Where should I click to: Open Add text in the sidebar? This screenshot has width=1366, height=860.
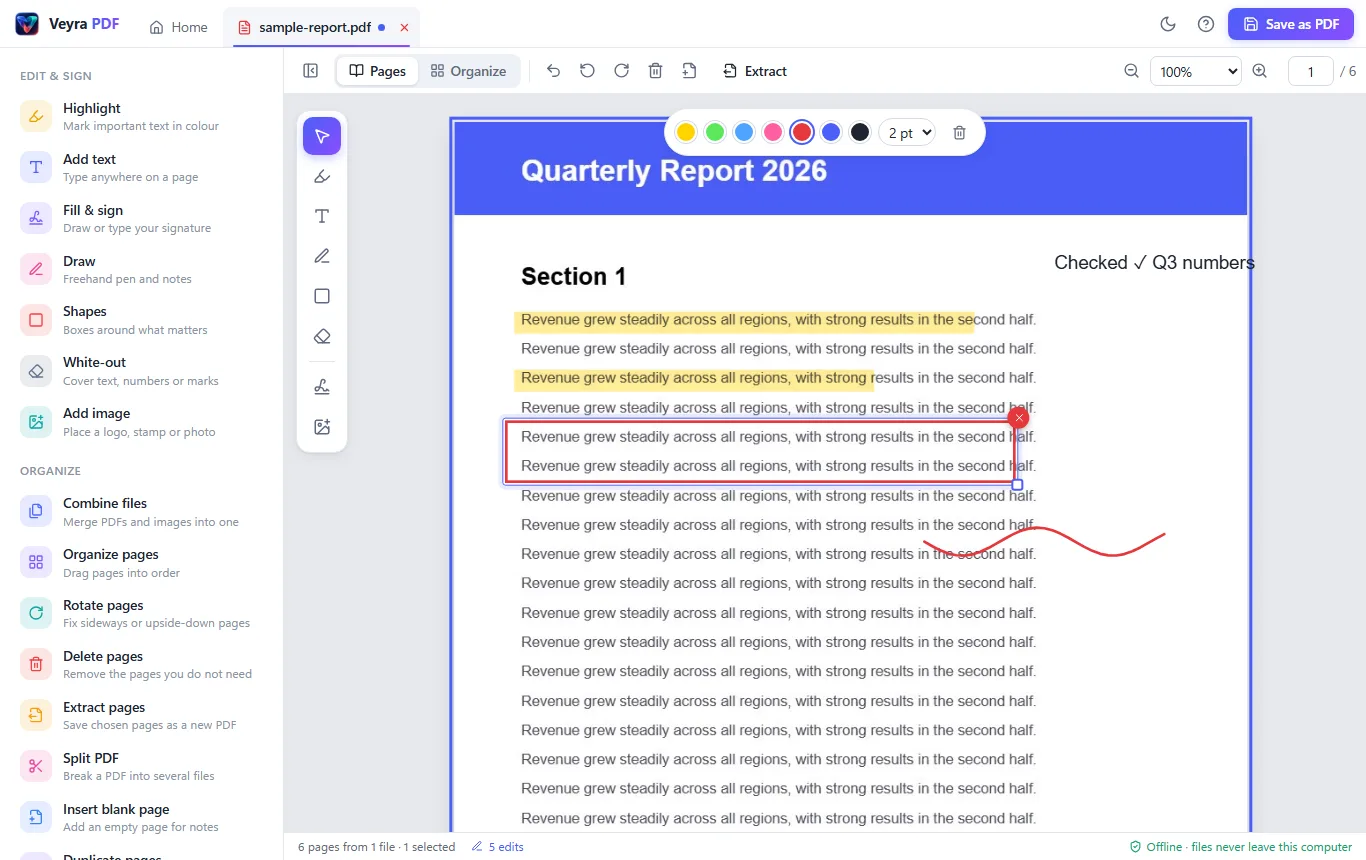click(141, 167)
